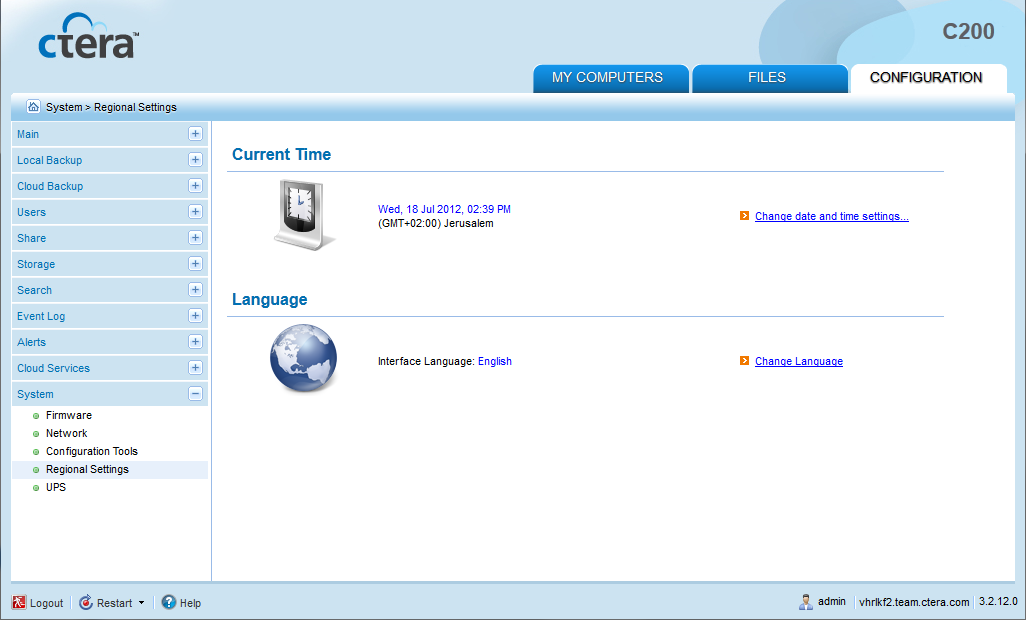Screen dimensions: 1026x620
Task: Click the Restart button label
Action: (115, 603)
